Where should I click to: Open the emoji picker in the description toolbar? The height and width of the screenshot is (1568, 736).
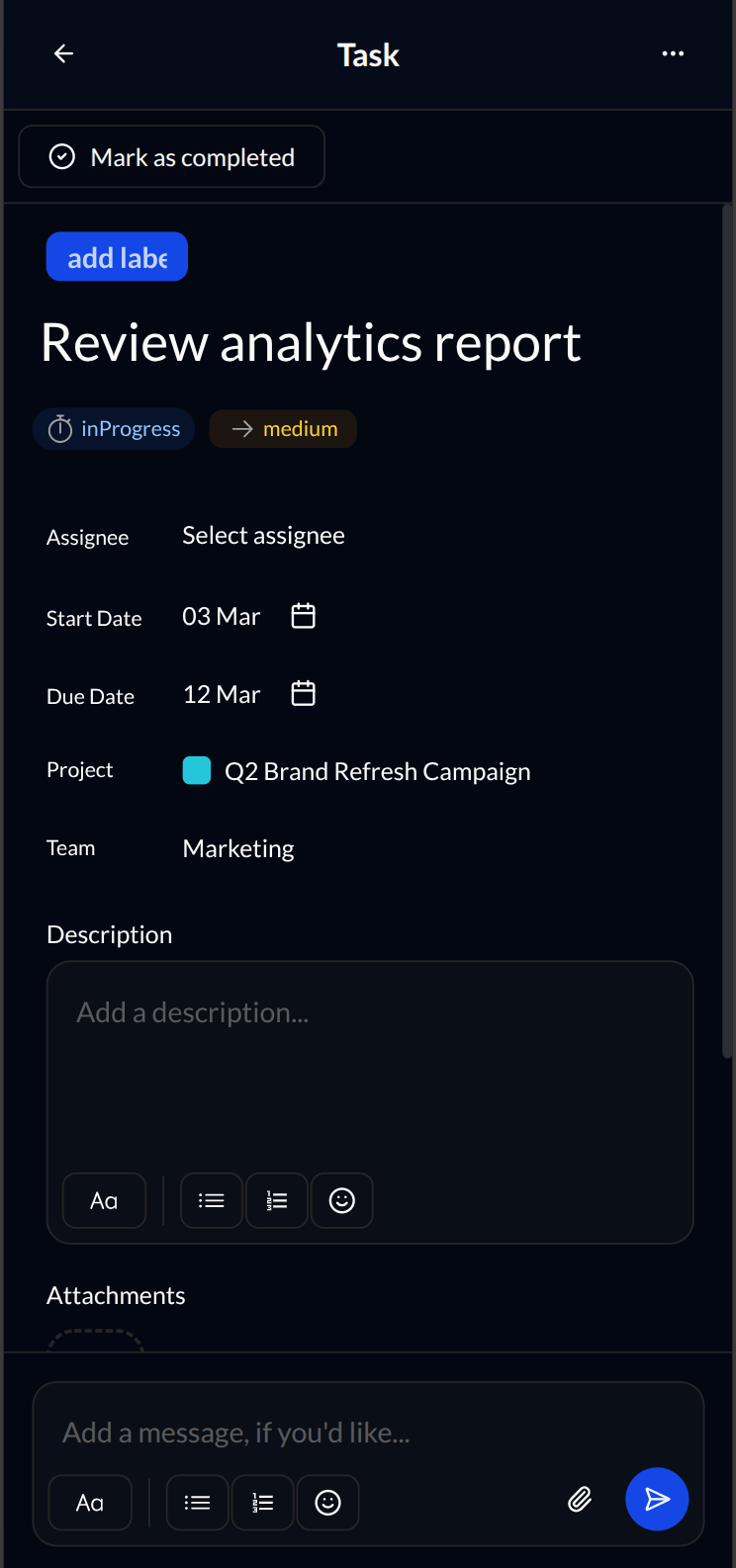click(x=342, y=1200)
